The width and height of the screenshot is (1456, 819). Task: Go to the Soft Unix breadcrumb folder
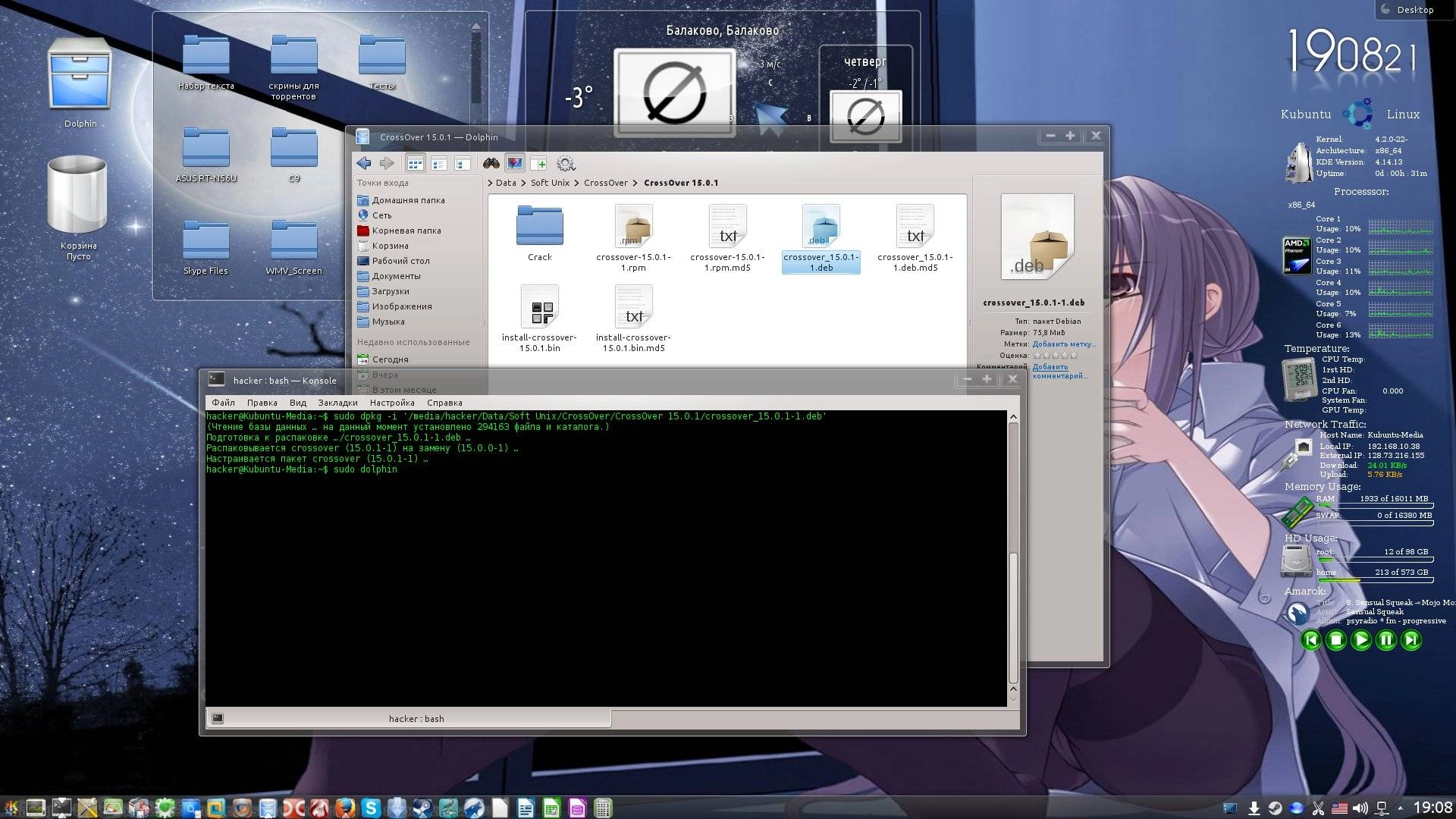click(550, 183)
